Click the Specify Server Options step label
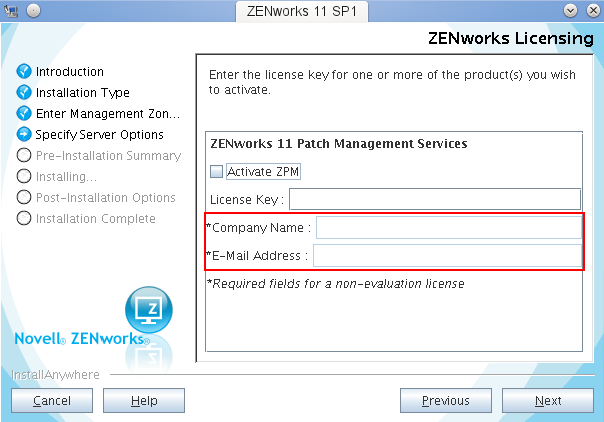This screenshot has width=604, height=422. [100, 135]
